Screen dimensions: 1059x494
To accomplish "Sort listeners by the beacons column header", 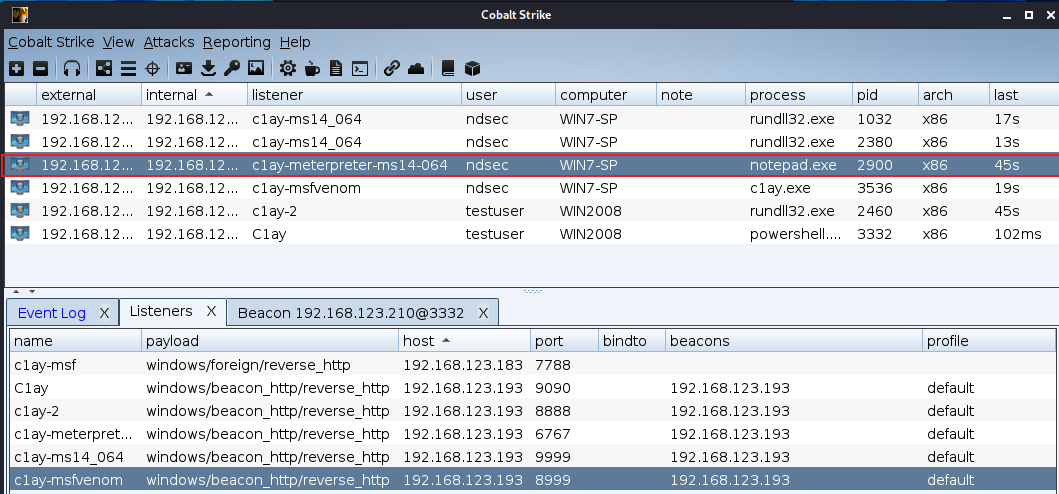I will click(794, 341).
